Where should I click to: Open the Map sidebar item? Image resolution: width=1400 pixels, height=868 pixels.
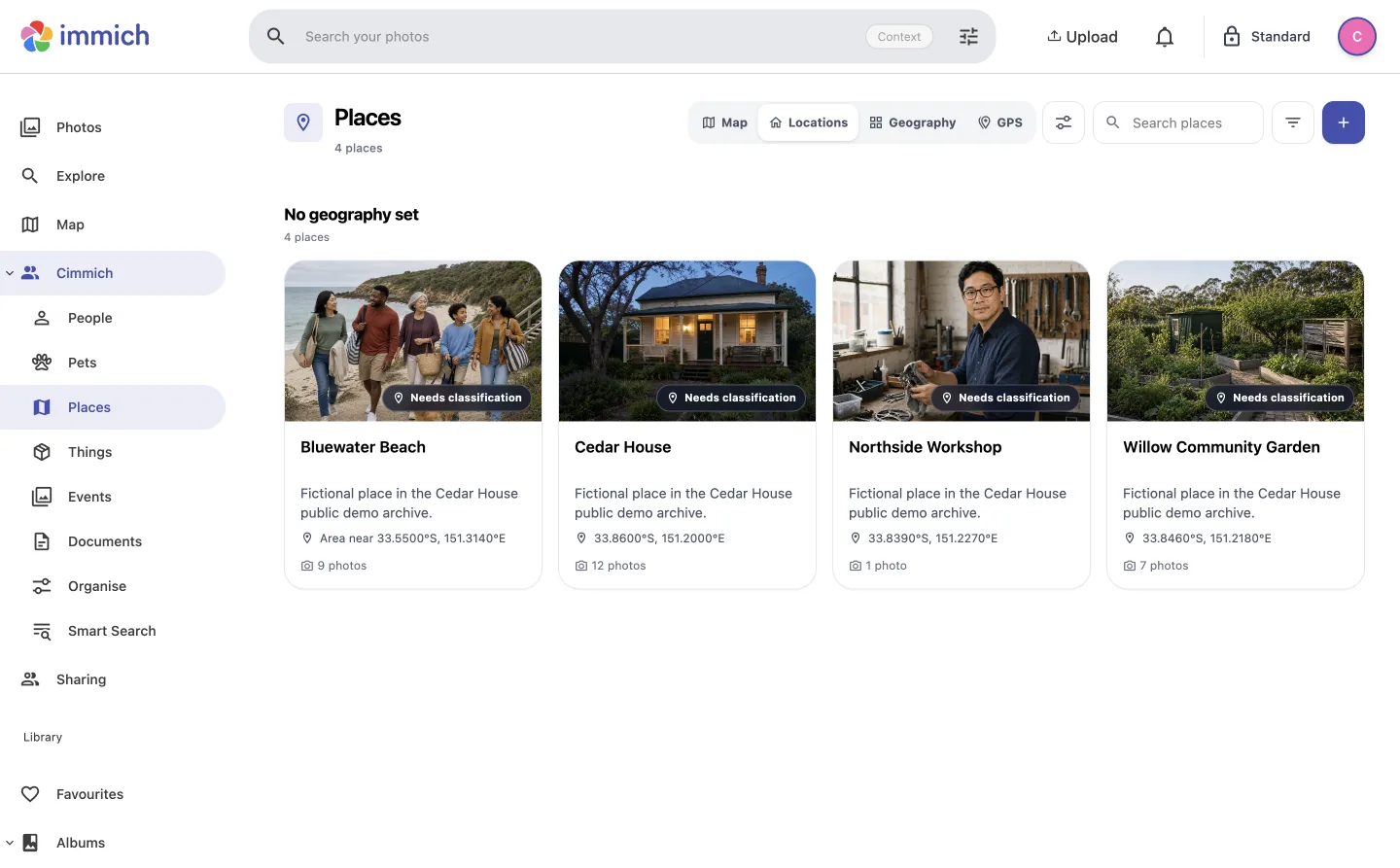coord(112,225)
